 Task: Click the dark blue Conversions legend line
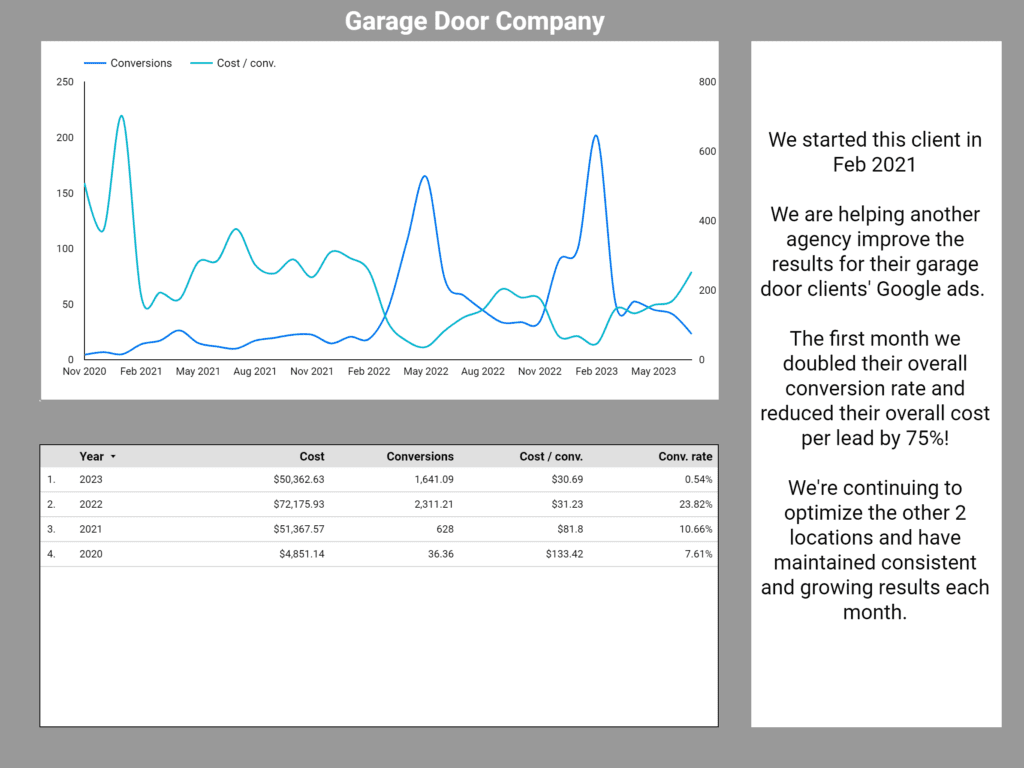click(x=95, y=63)
